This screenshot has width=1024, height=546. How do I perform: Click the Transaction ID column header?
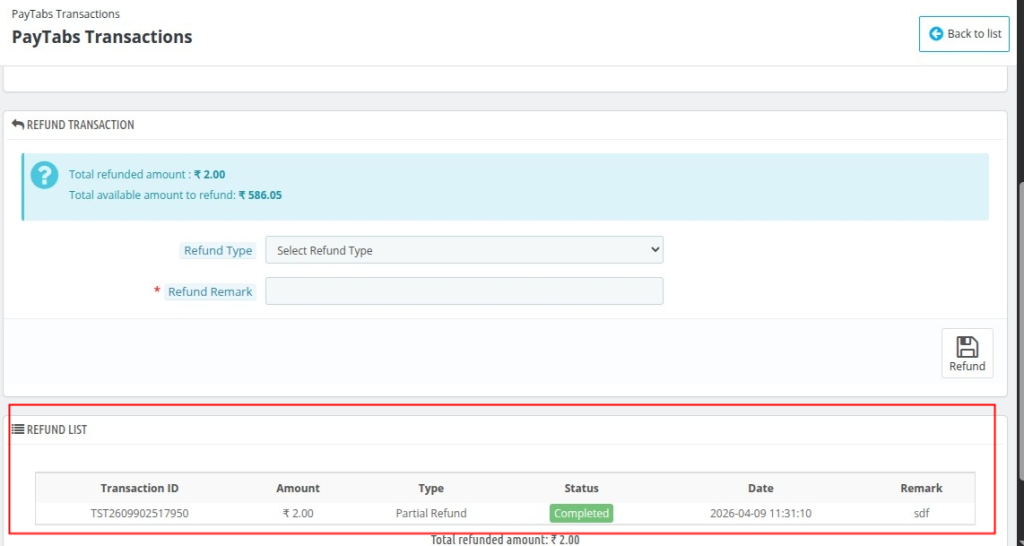(140, 489)
